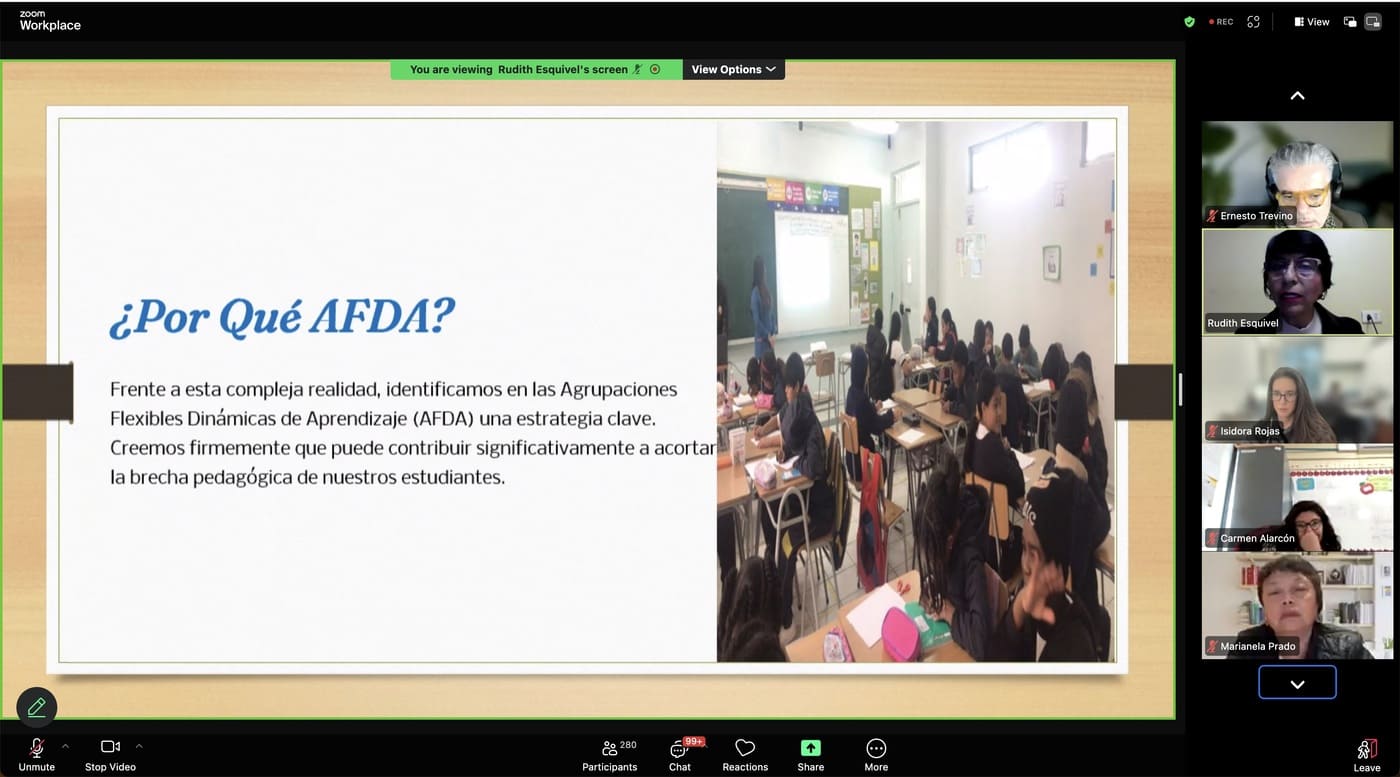Click the green encryption shield icon

[x=1189, y=21]
